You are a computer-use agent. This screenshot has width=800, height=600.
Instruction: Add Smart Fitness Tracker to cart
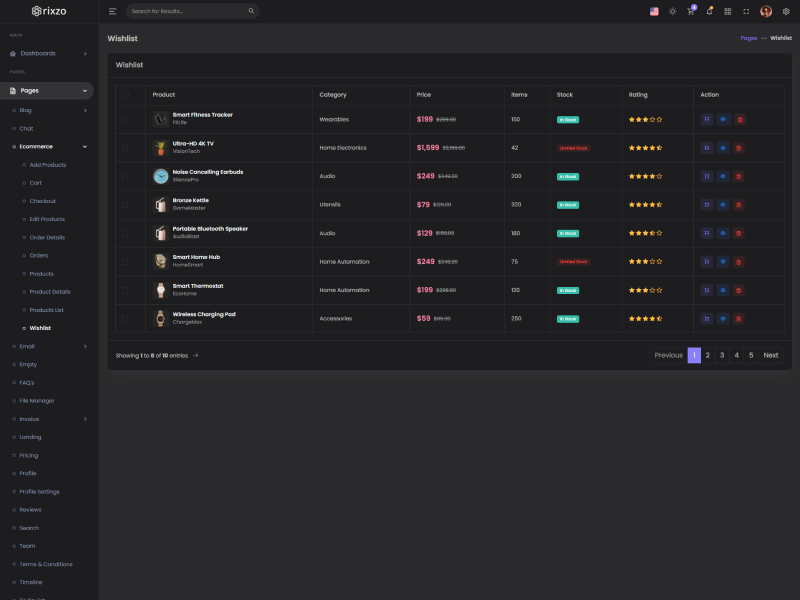point(707,119)
